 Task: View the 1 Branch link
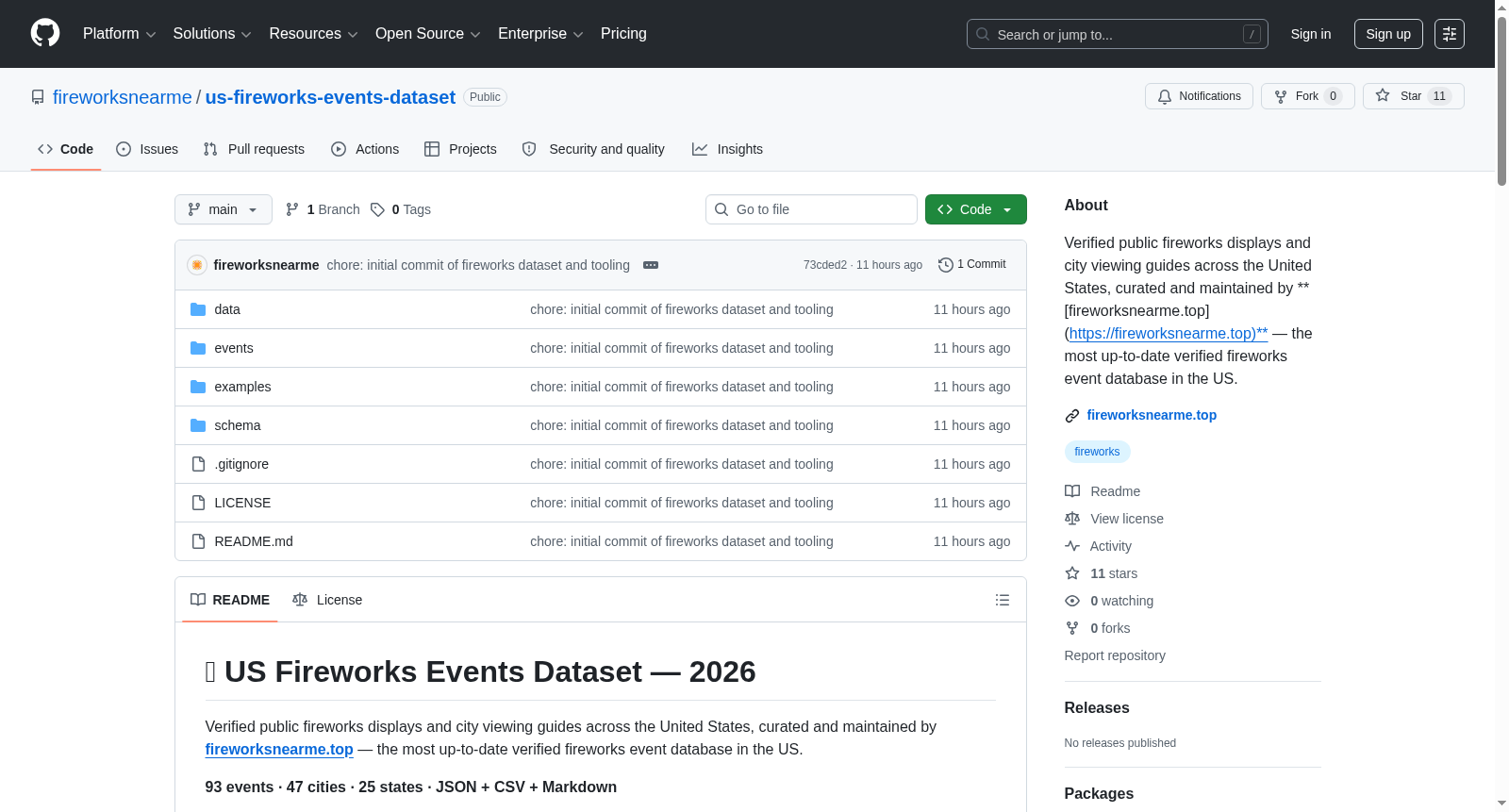[x=323, y=209]
